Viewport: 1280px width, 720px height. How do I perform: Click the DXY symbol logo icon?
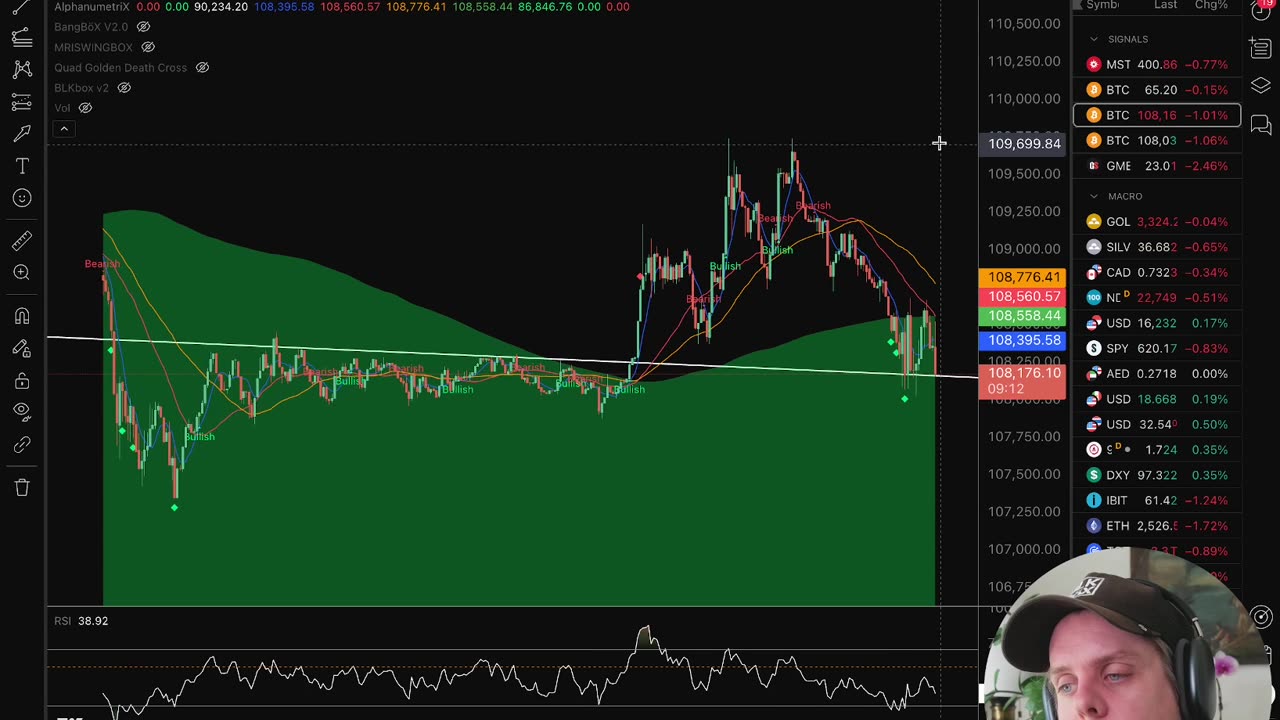tap(1093, 475)
